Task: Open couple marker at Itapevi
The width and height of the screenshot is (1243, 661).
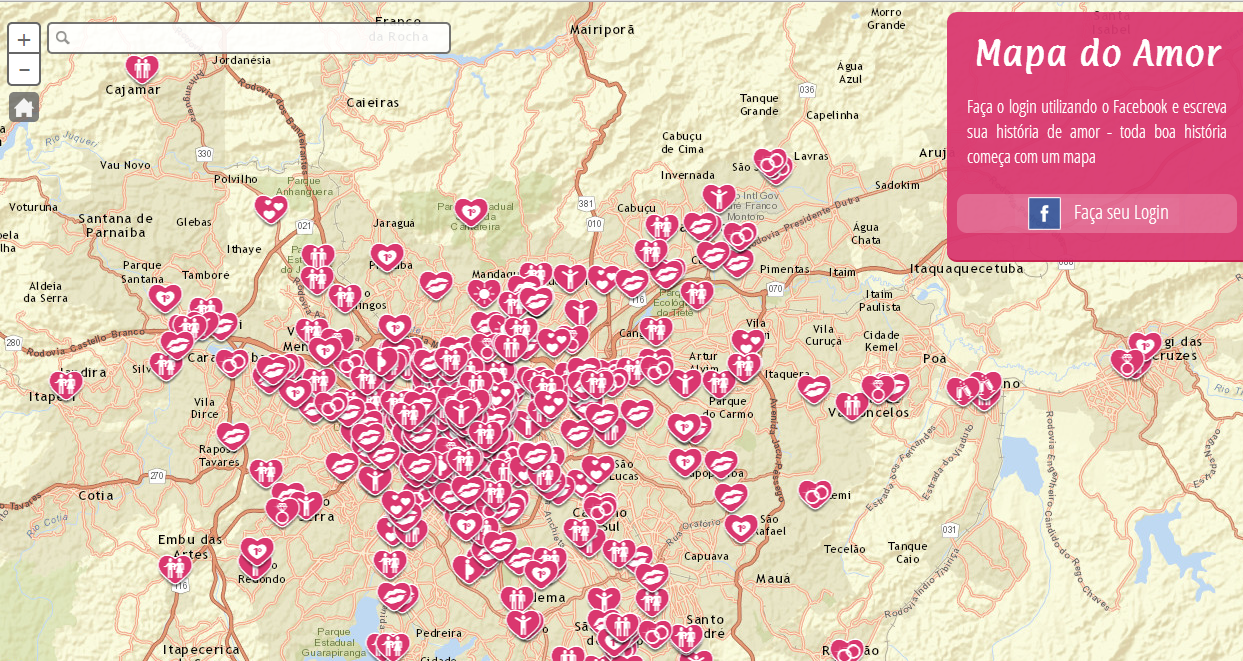Action: pos(66,384)
